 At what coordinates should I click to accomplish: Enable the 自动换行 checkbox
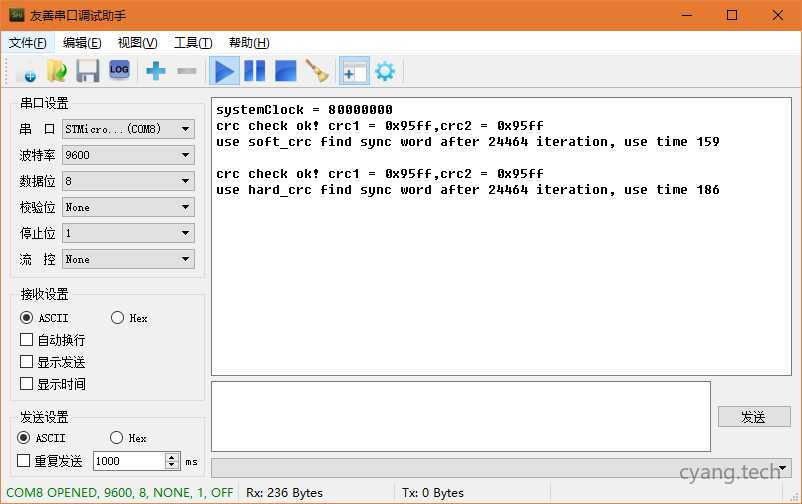(27, 340)
